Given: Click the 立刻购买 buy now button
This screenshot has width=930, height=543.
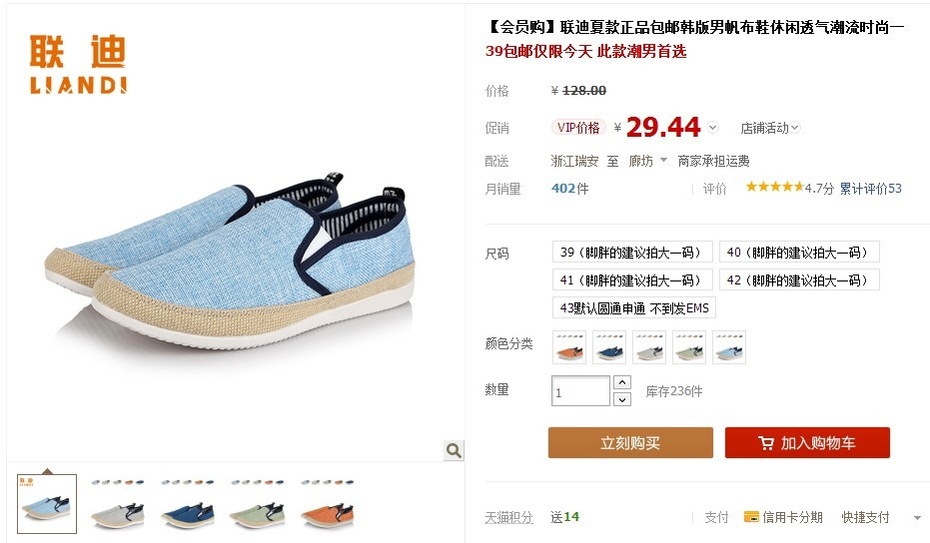Looking at the screenshot, I should tap(630, 443).
